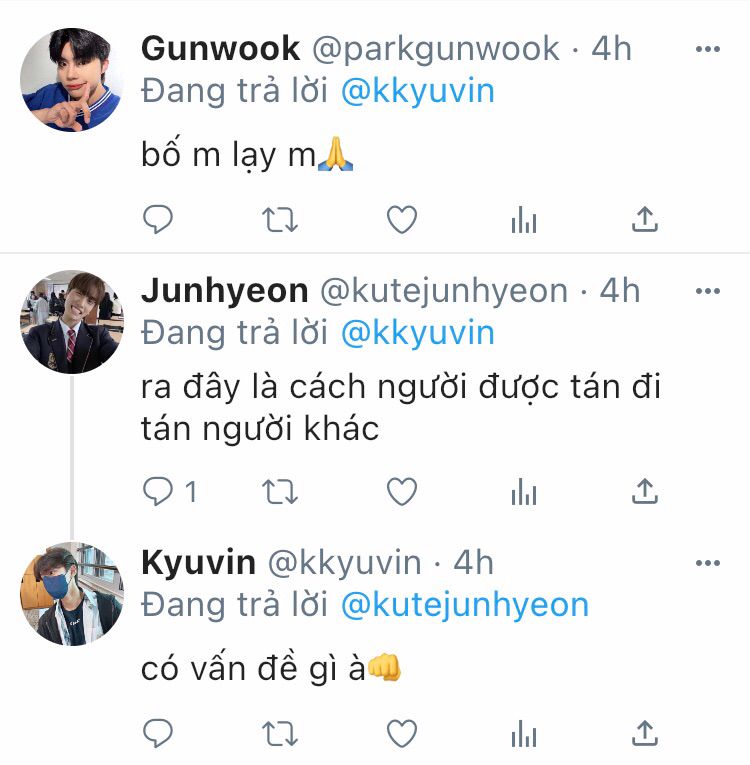Share Junhyeon's tweet

tap(645, 490)
